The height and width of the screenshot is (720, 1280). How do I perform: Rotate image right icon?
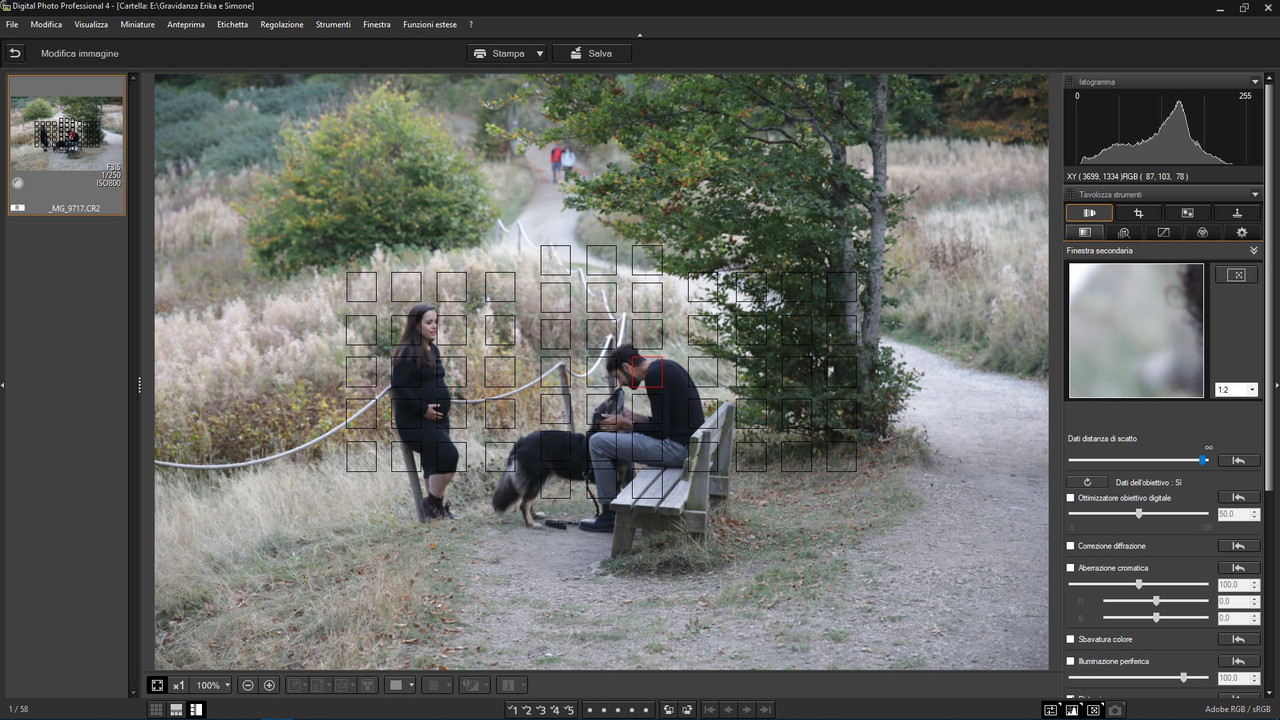click(688, 710)
